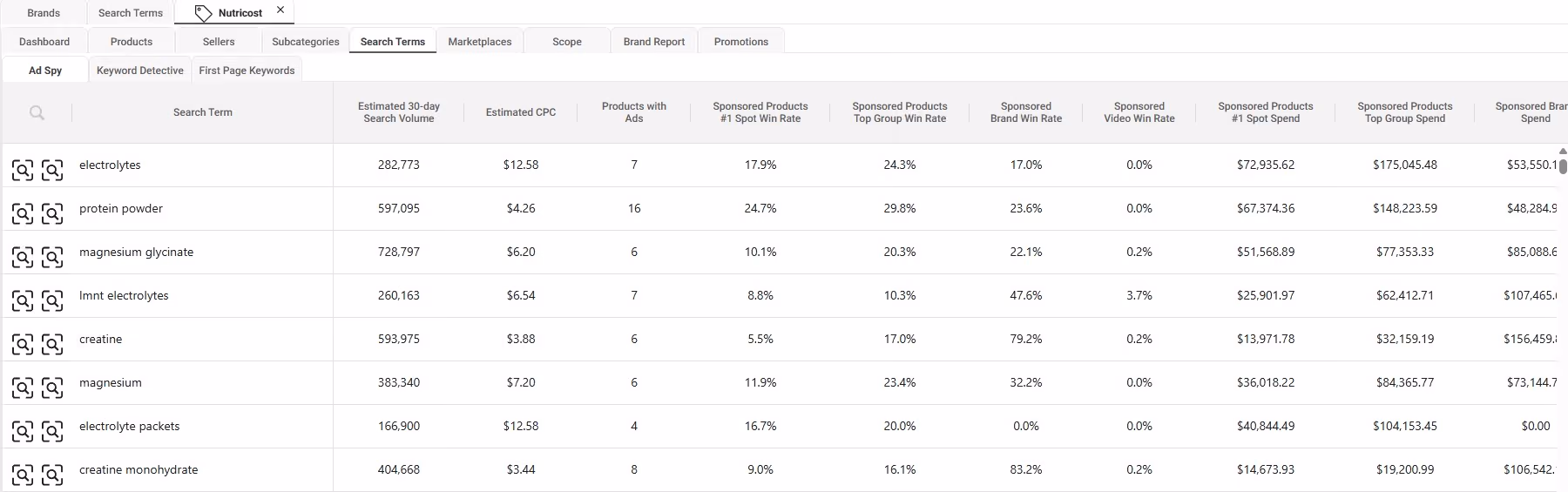The width and height of the screenshot is (1568, 492).
Task: Click the Sponsored Brand Win Rate header
Action: click(1026, 112)
